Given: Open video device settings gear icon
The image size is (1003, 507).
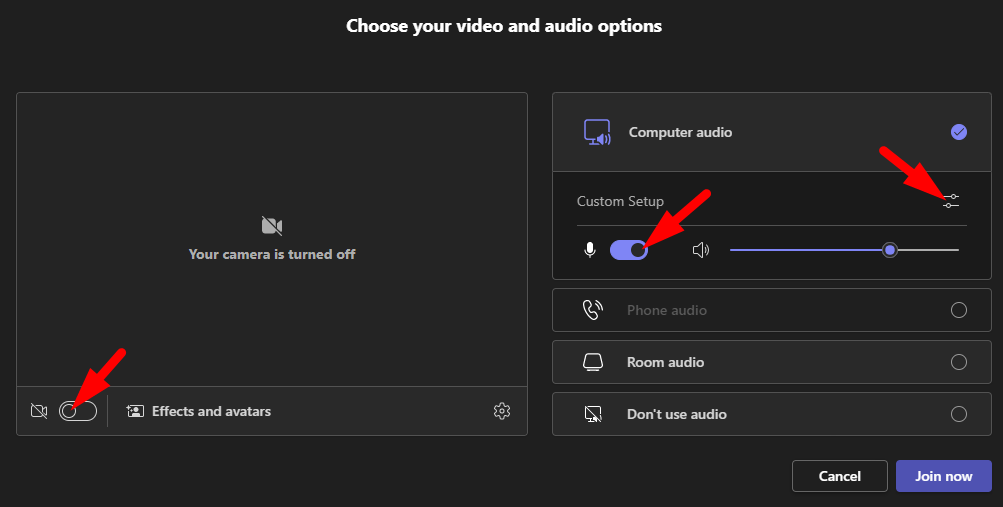Looking at the screenshot, I should (x=502, y=410).
